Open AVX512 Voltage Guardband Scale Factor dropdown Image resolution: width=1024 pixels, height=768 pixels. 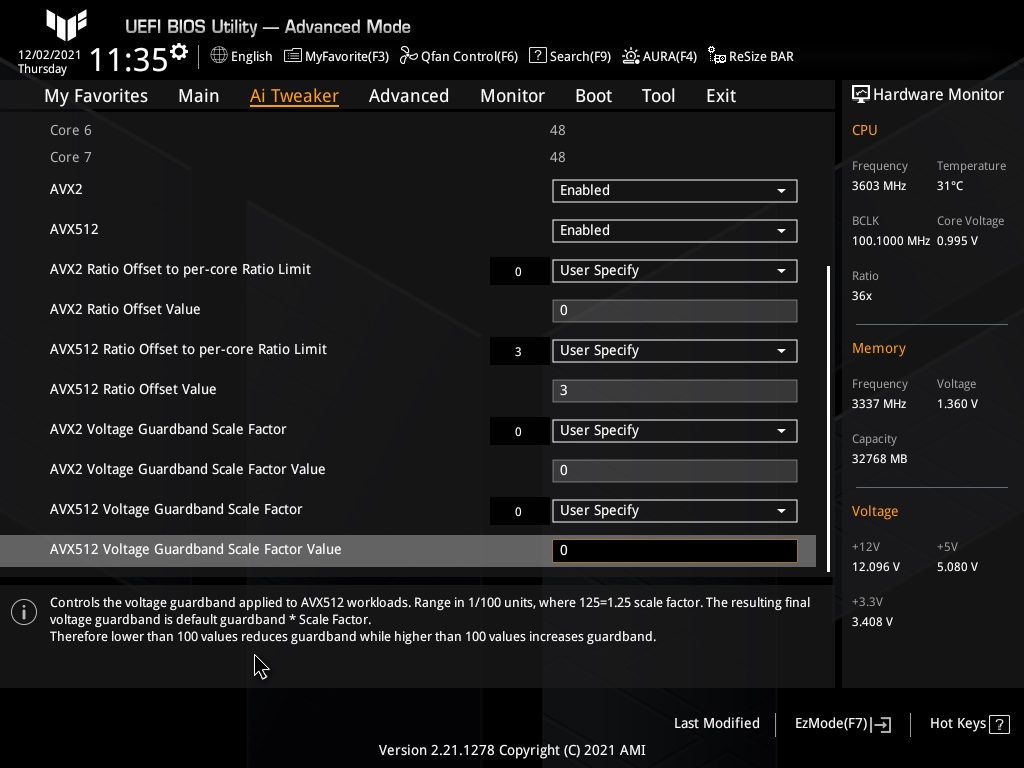pos(675,511)
